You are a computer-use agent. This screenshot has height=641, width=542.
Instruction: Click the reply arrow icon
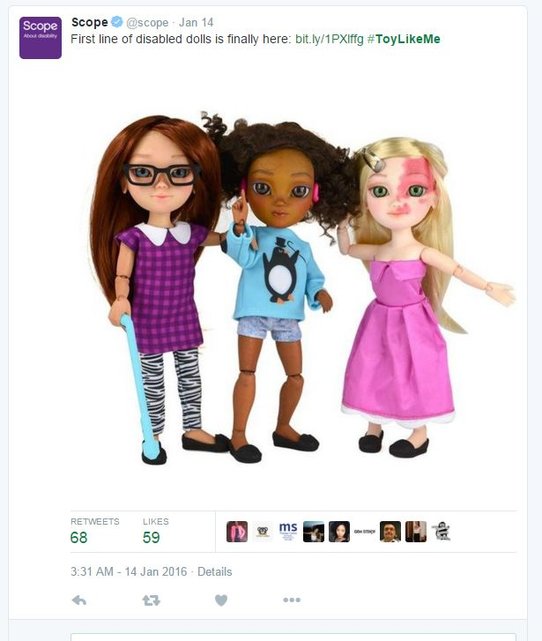click(x=79, y=600)
